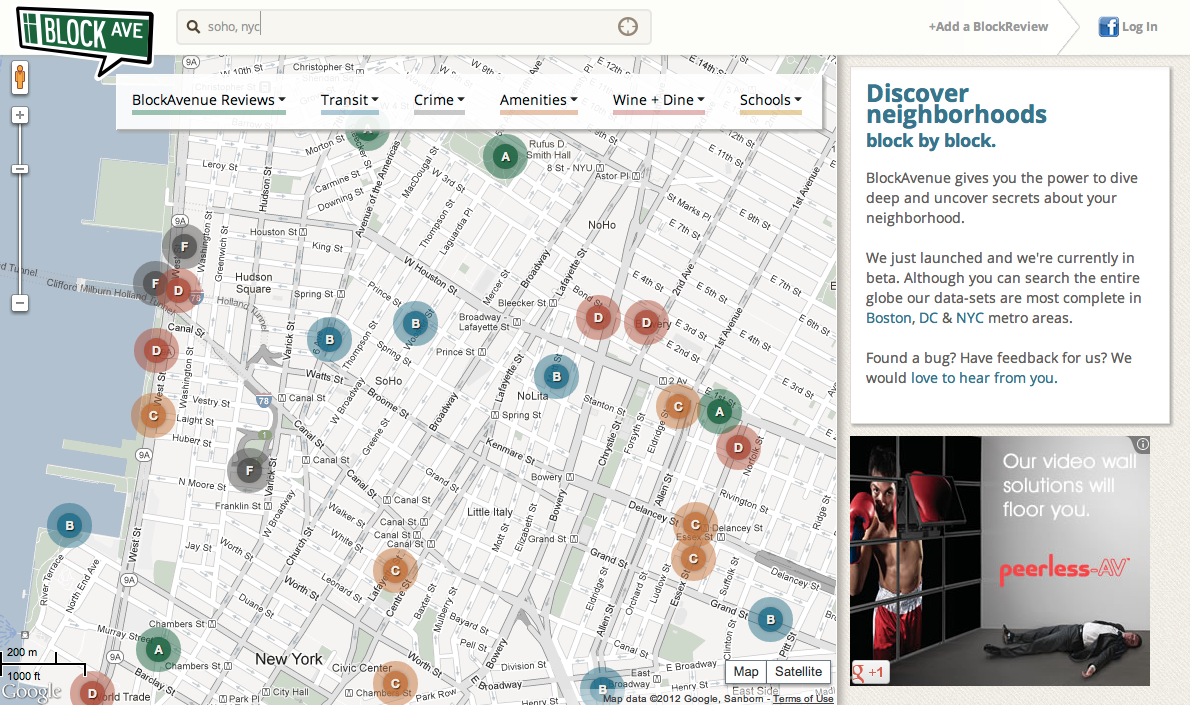Click the location search input field

point(414,27)
